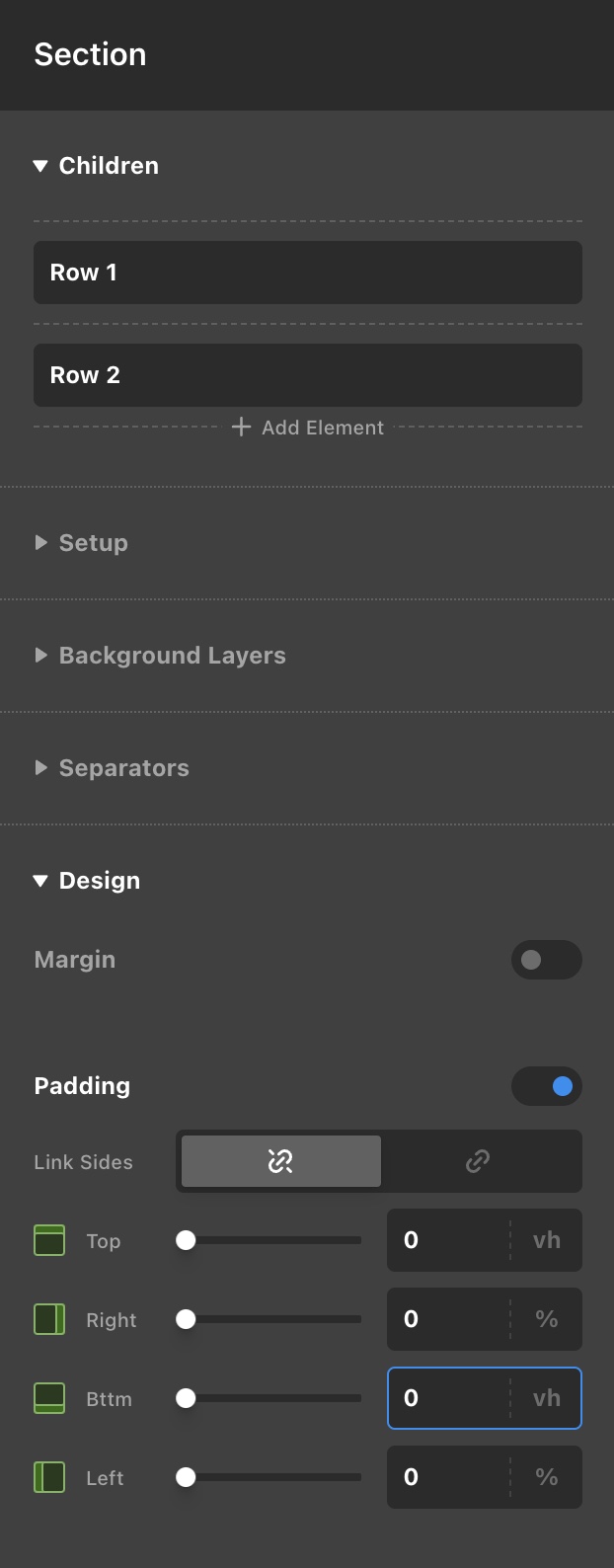Viewport: 614px width, 1568px height.
Task: Open the Row 2 child element
Action: (307, 375)
